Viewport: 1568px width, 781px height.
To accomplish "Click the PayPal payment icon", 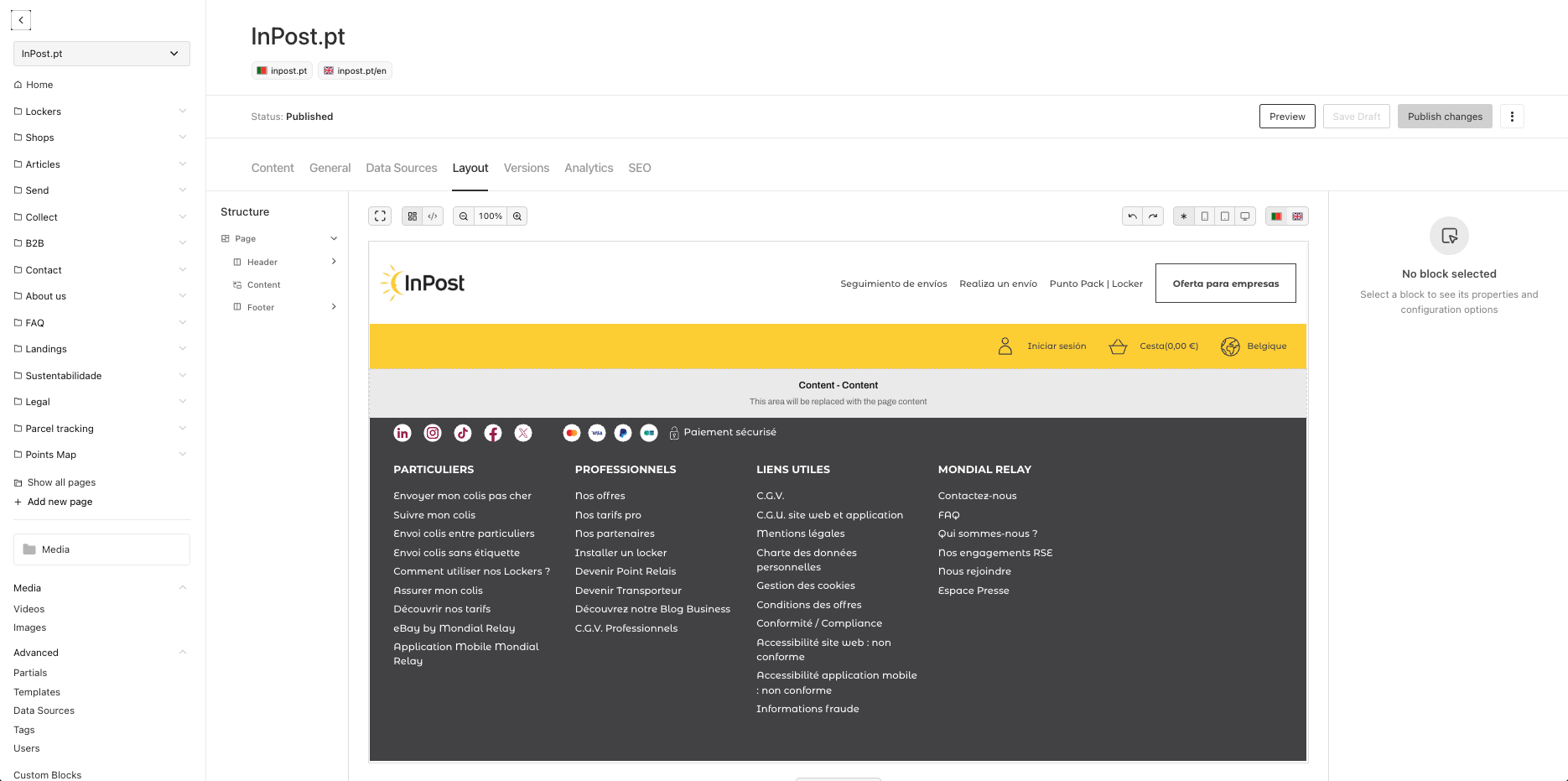I will click(x=623, y=433).
